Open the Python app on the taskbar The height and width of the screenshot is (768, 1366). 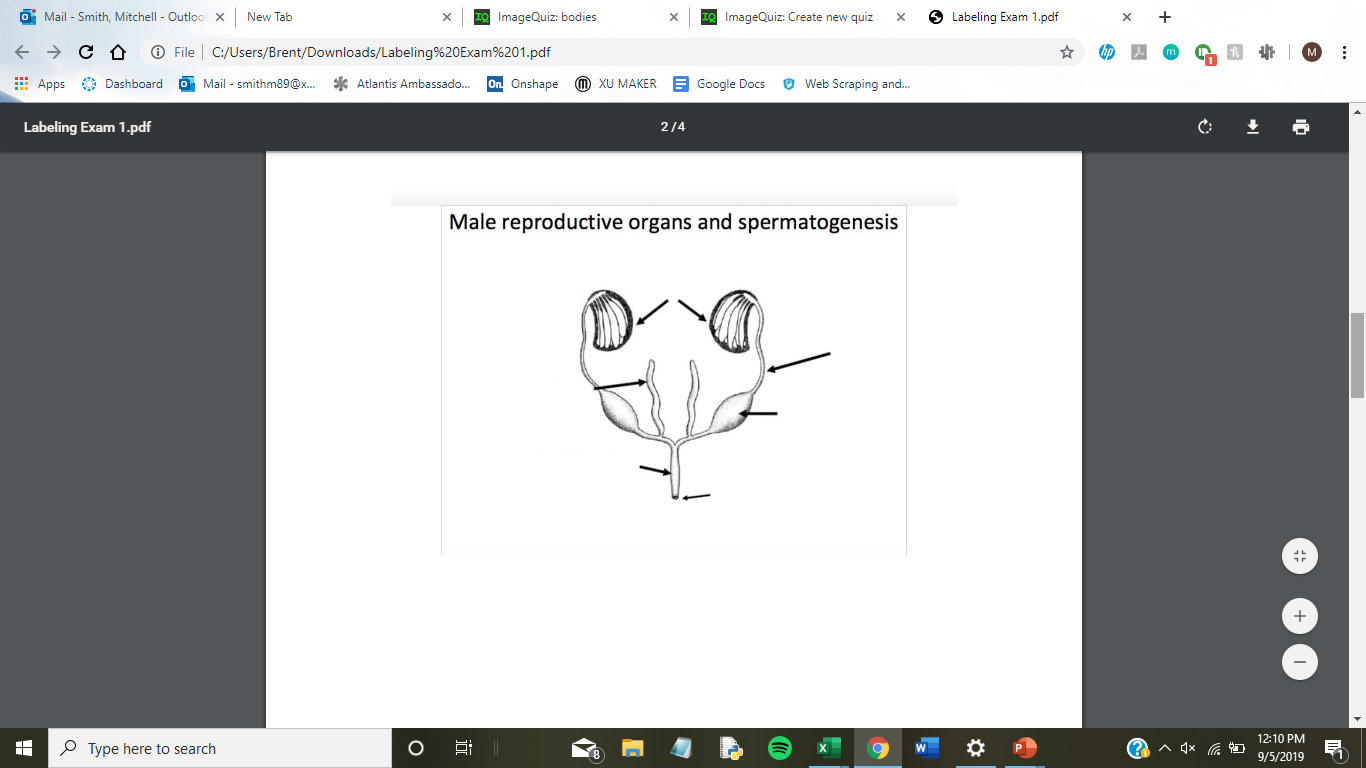coord(731,748)
